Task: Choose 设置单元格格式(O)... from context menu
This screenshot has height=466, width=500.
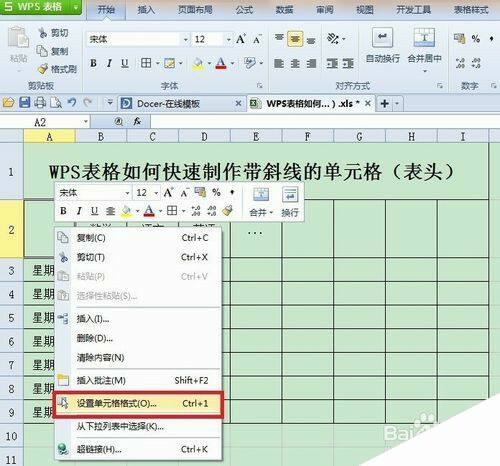Action: [x=138, y=404]
